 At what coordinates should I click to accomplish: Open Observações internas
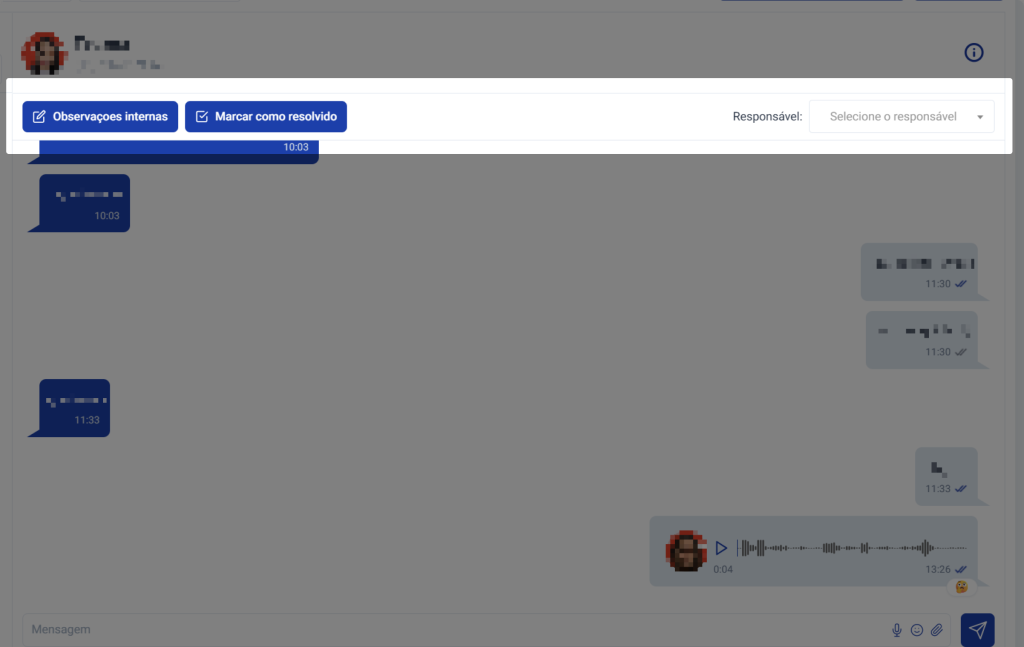tap(100, 117)
